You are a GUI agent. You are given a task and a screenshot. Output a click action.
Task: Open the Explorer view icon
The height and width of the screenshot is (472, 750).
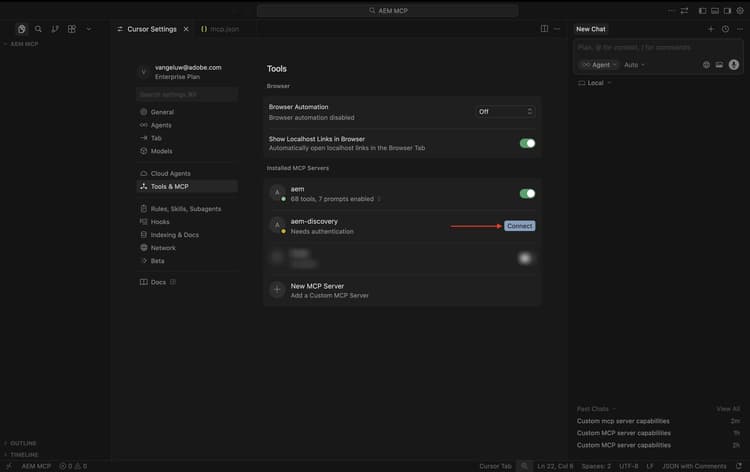tap(22, 29)
